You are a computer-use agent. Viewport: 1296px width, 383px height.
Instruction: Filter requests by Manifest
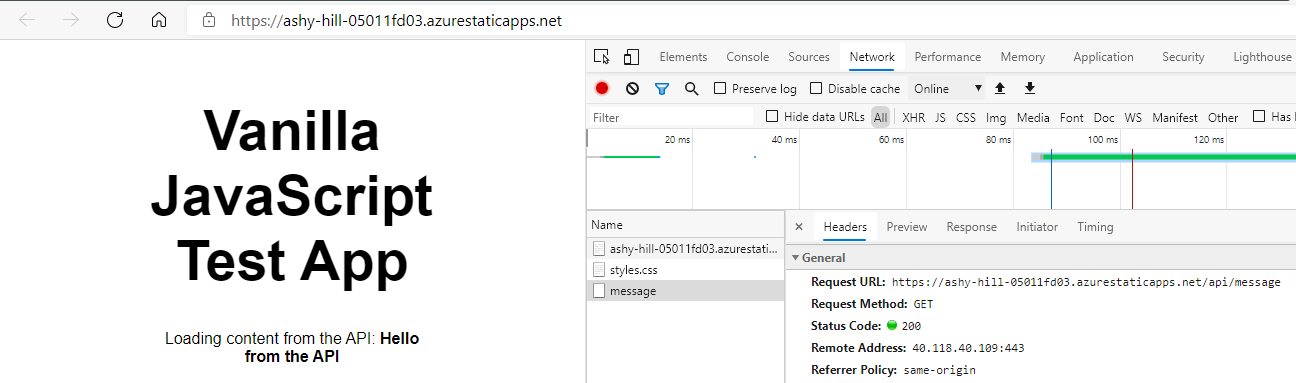1175,117
